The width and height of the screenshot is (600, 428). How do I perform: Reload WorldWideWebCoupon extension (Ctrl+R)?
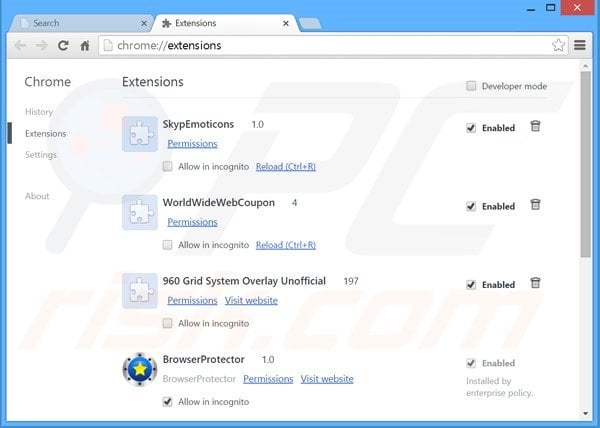[286, 245]
